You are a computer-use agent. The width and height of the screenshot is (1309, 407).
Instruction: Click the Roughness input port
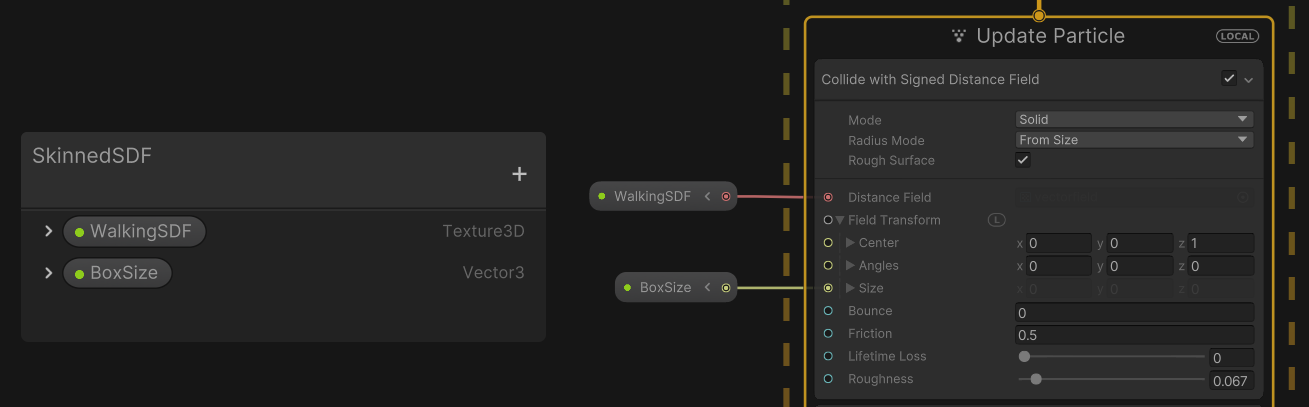pos(828,379)
